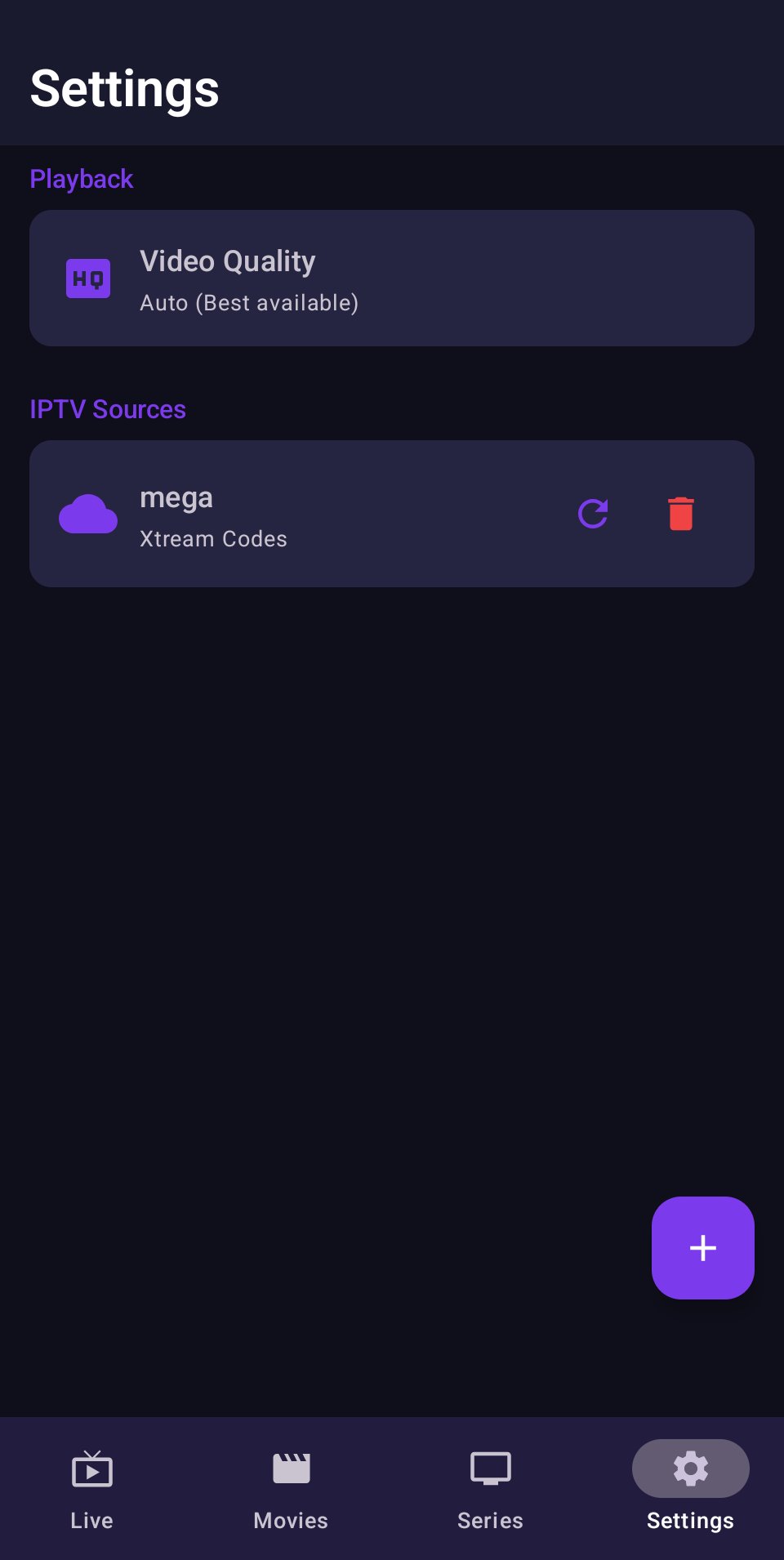Go to the Movies tab label
This screenshot has height=1560, width=784.
coord(291,1521)
